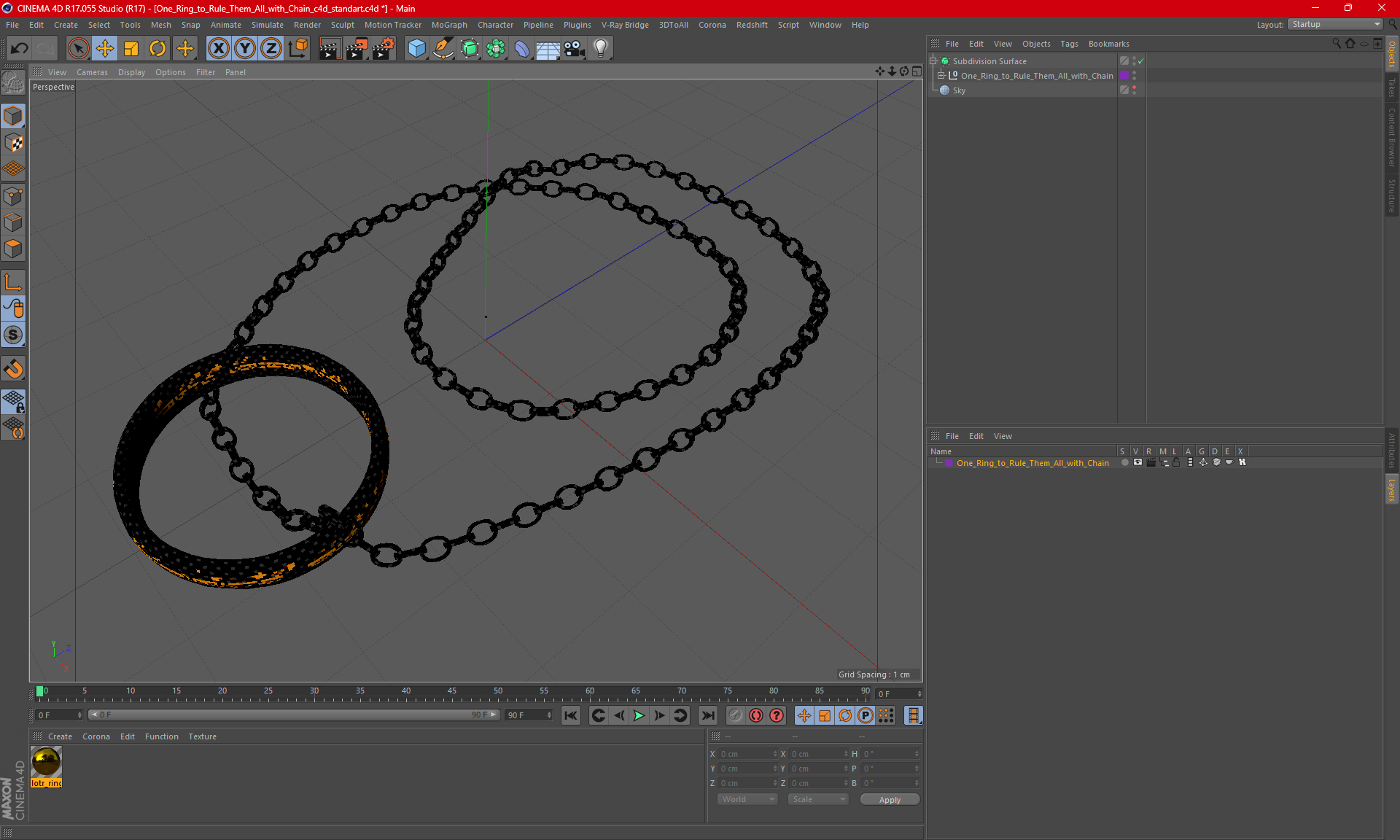1400x840 pixels.
Task: Click the purple layer color swatch
Action: pyautogui.click(x=949, y=462)
